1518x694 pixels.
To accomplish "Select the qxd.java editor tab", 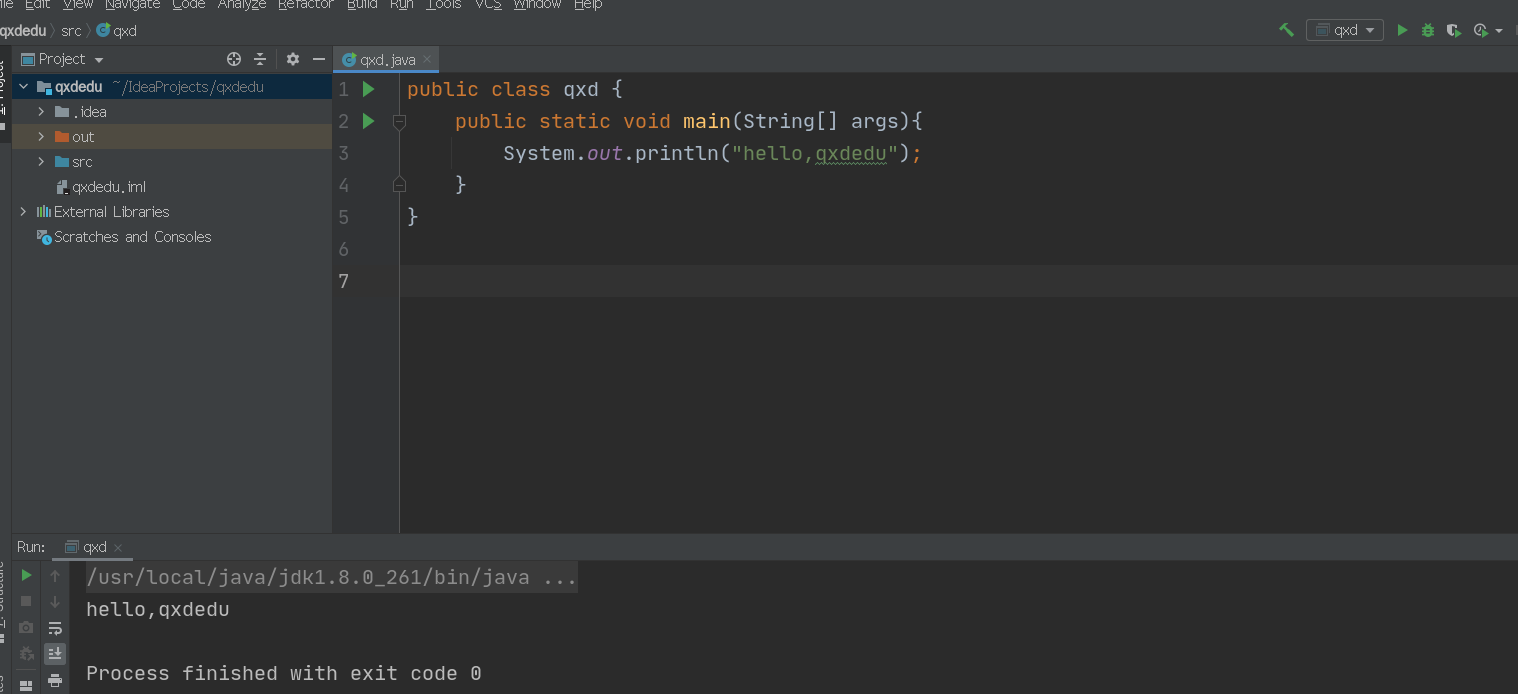I will 386,60.
